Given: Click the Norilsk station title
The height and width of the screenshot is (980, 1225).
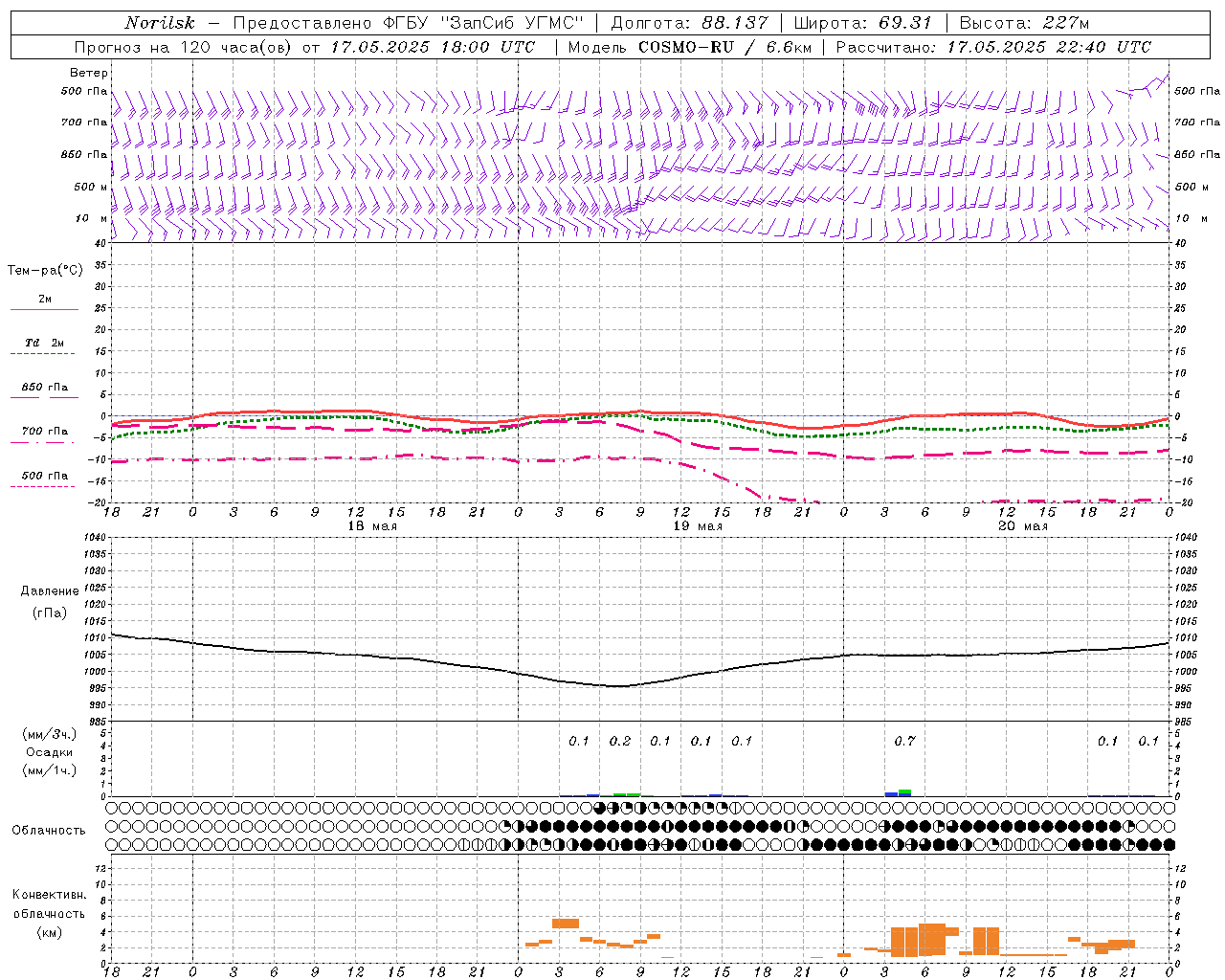Looking at the screenshot, I should (x=160, y=23).
